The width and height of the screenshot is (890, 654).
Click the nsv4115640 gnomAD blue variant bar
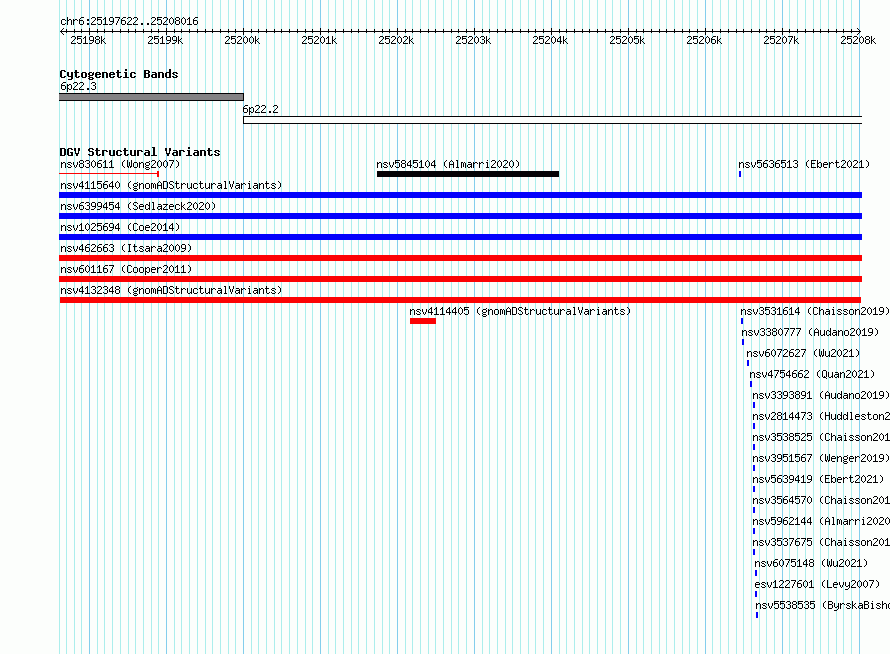pos(460,195)
